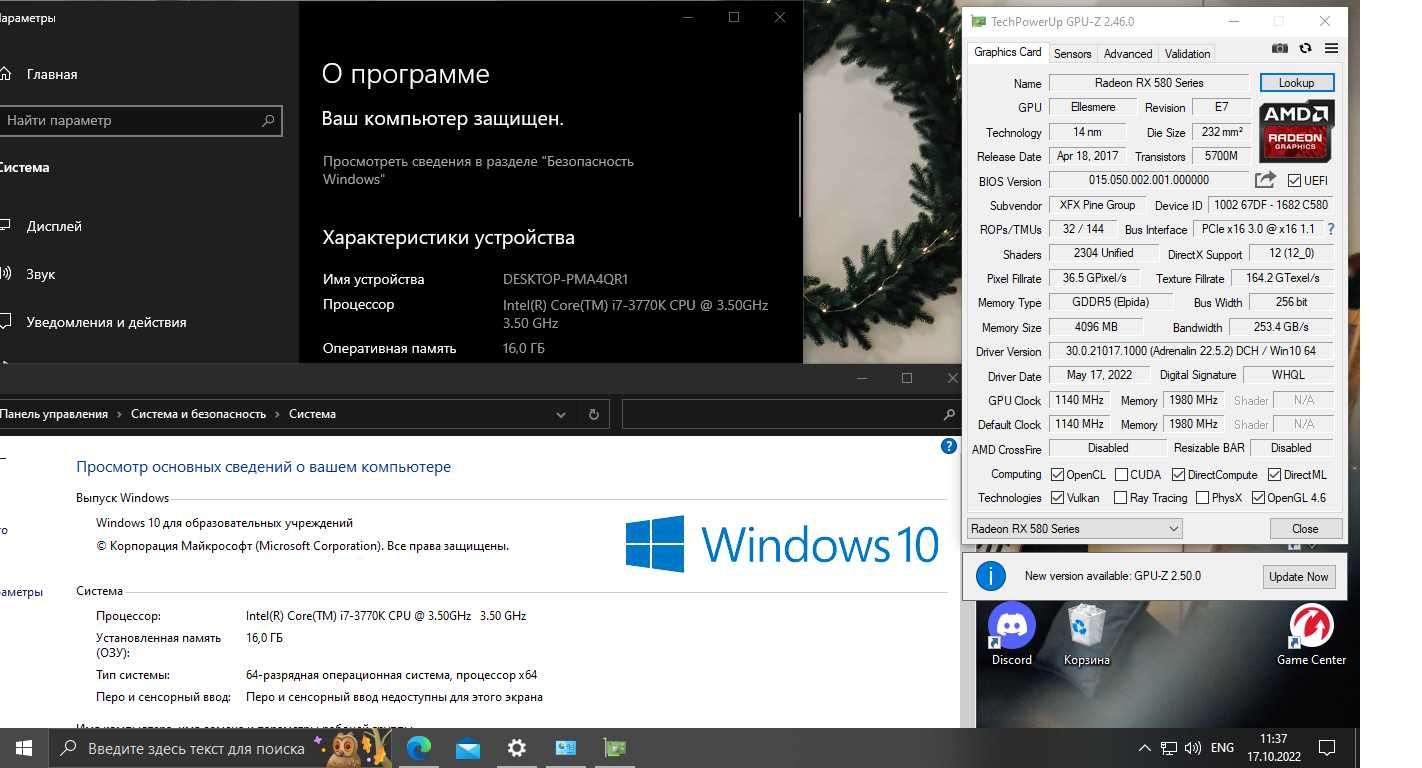This screenshot has width=1422, height=768.
Task: Toggle the OpenCL checkbox
Action: pos(1057,475)
